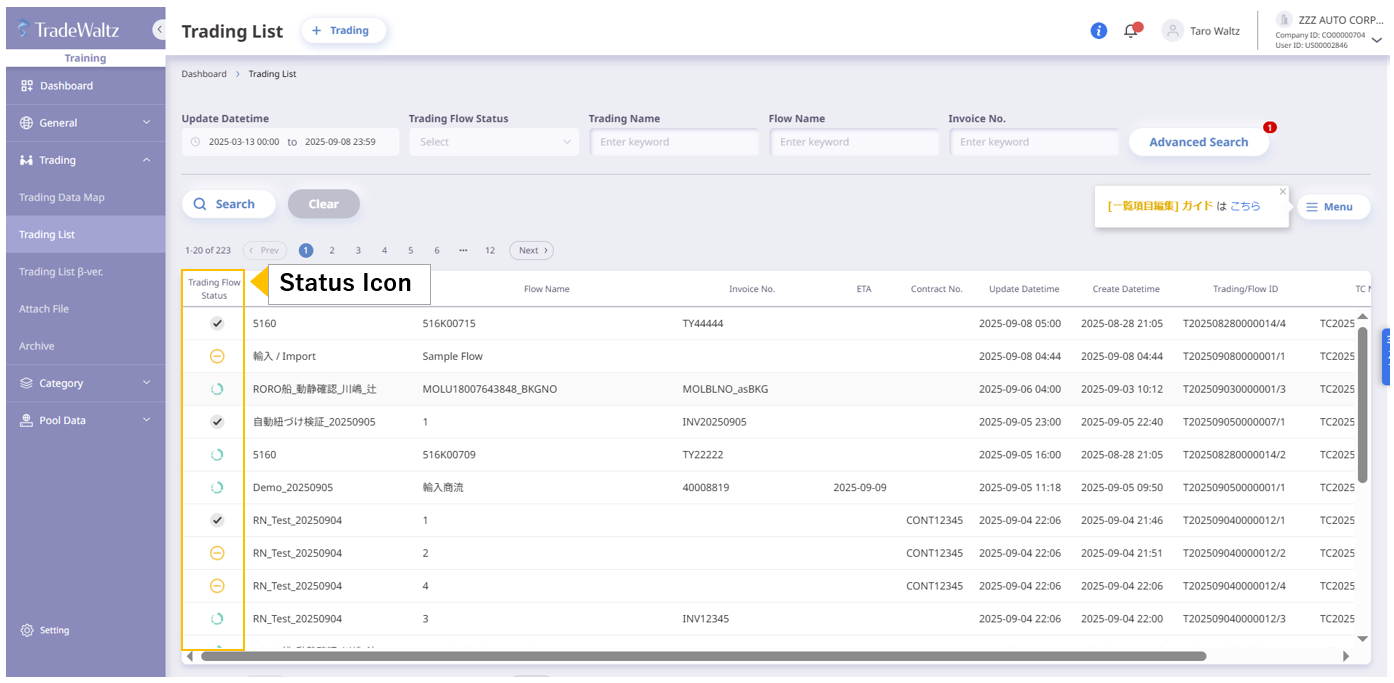The image size is (1394, 683).
Task: Open the notifications bell
Action: [x=1131, y=31]
